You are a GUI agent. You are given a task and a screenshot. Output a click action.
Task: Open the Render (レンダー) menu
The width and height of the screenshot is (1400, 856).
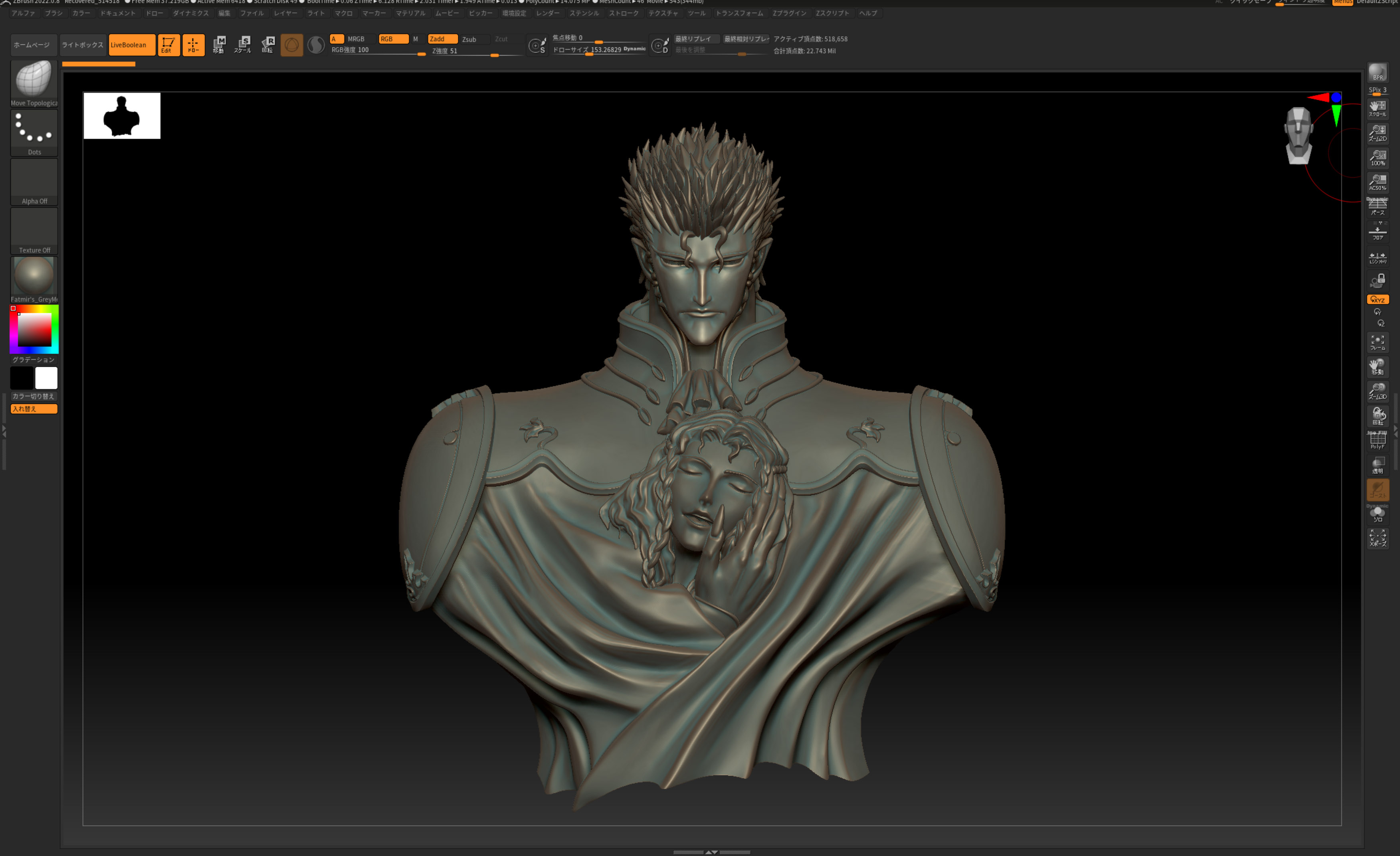(x=547, y=13)
